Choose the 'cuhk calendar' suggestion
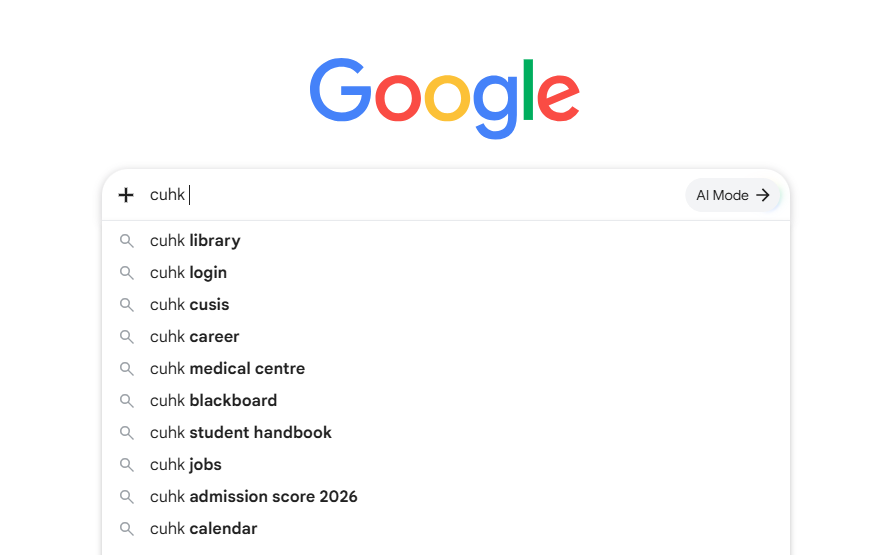 pyautogui.click(x=446, y=529)
